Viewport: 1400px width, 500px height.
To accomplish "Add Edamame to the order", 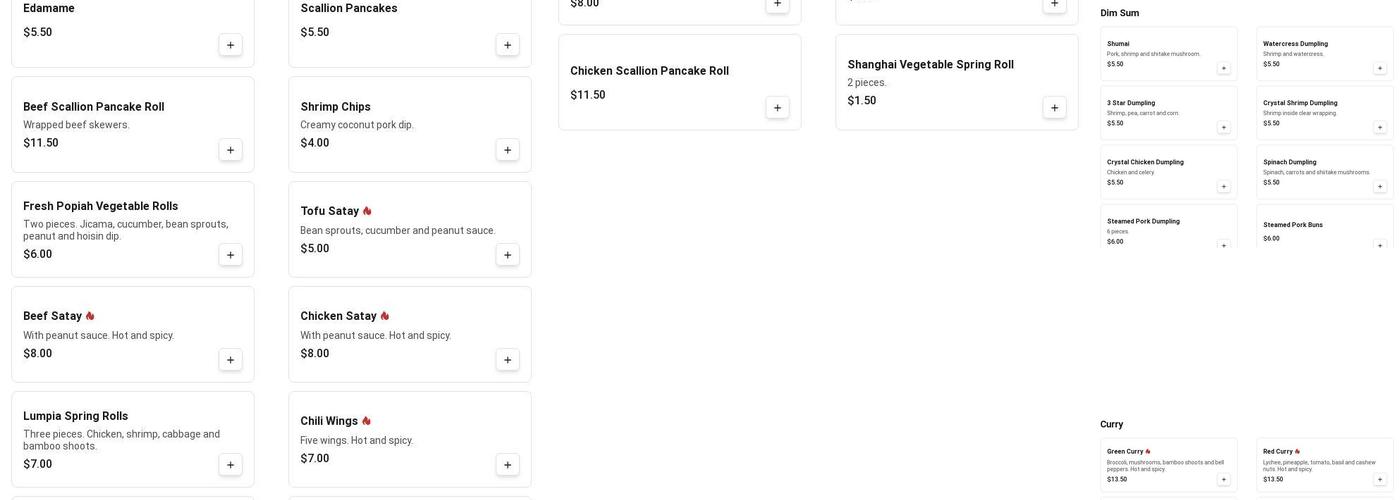I will 230,45.
